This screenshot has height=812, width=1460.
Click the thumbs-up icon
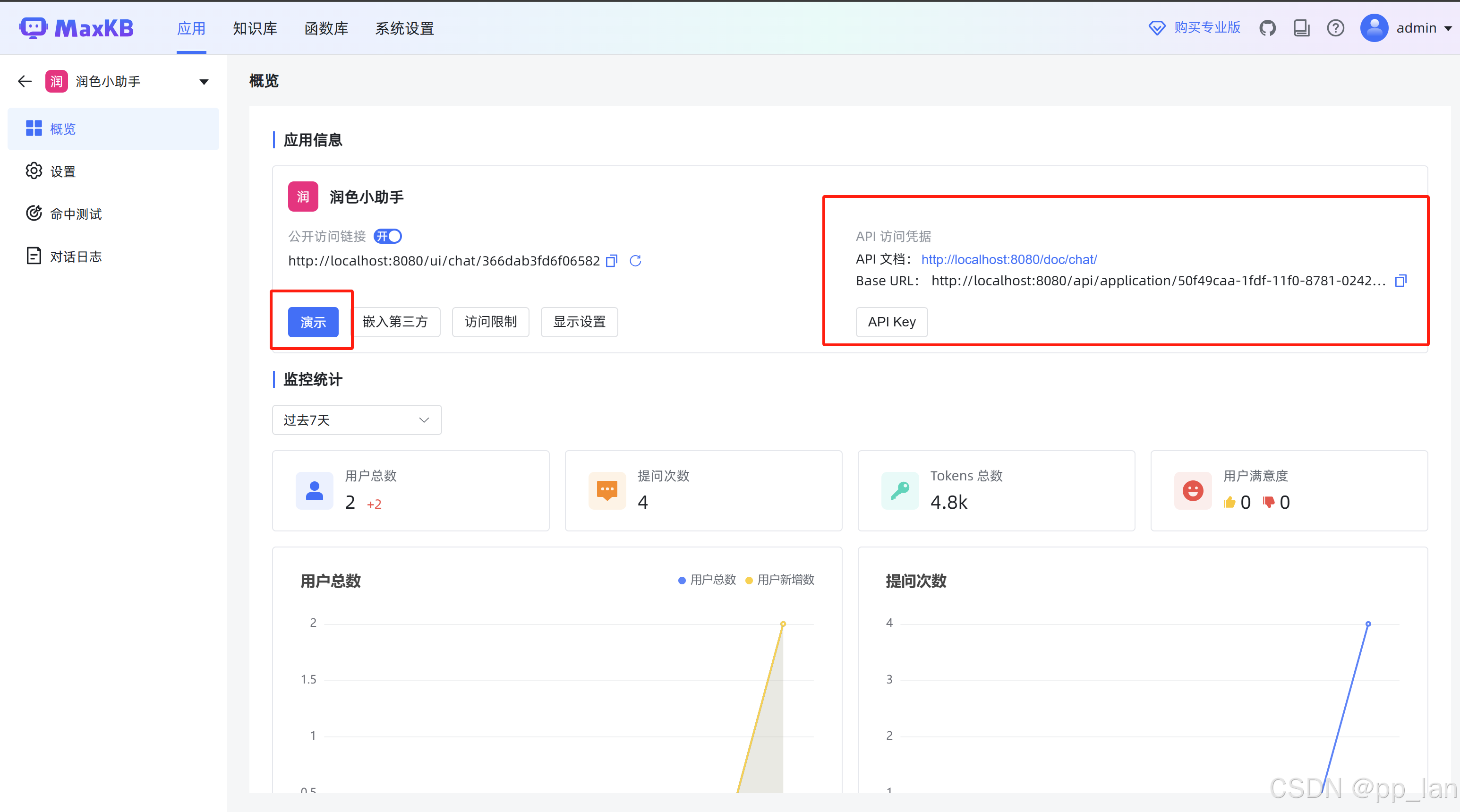1229,502
